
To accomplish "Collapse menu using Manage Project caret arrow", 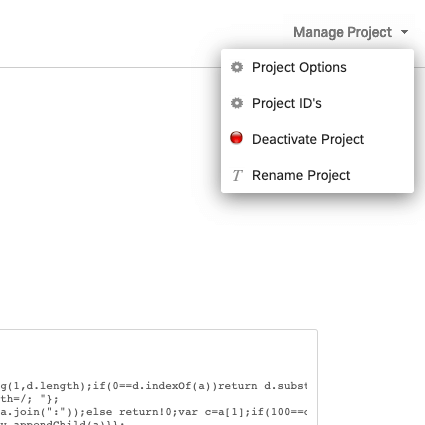I will coord(404,32).
